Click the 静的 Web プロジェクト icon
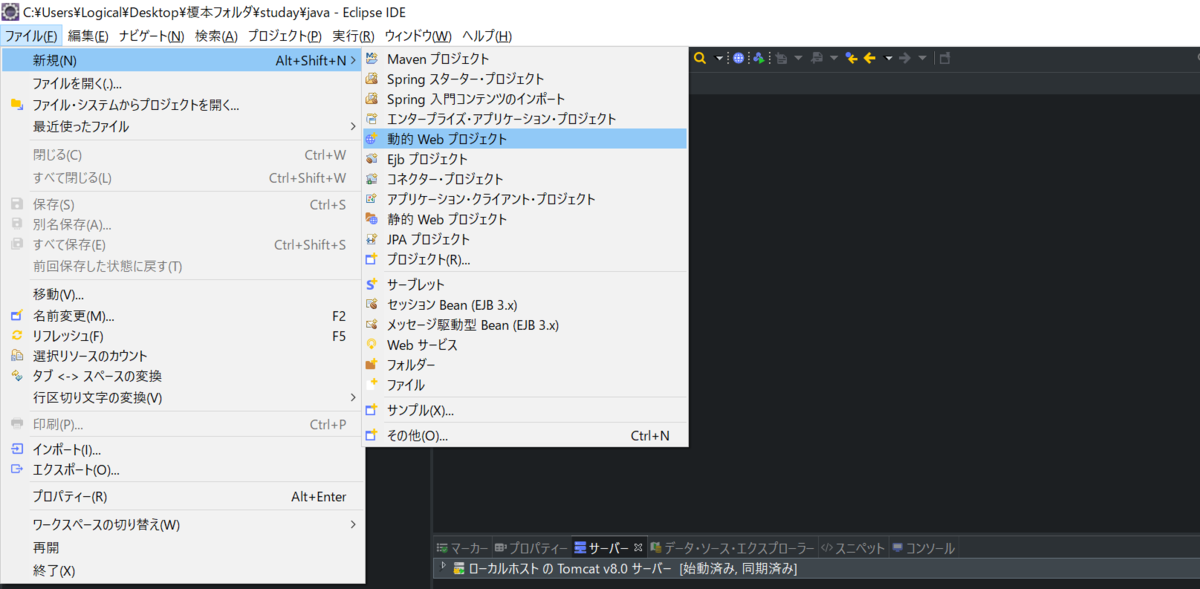1200x589 pixels. pyautogui.click(x=372, y=219)
